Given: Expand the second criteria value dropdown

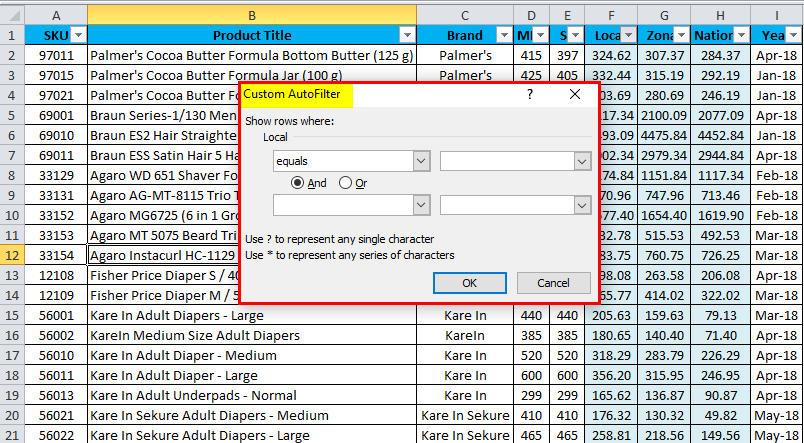Looking at the screenshot, I should coord(581,206).
